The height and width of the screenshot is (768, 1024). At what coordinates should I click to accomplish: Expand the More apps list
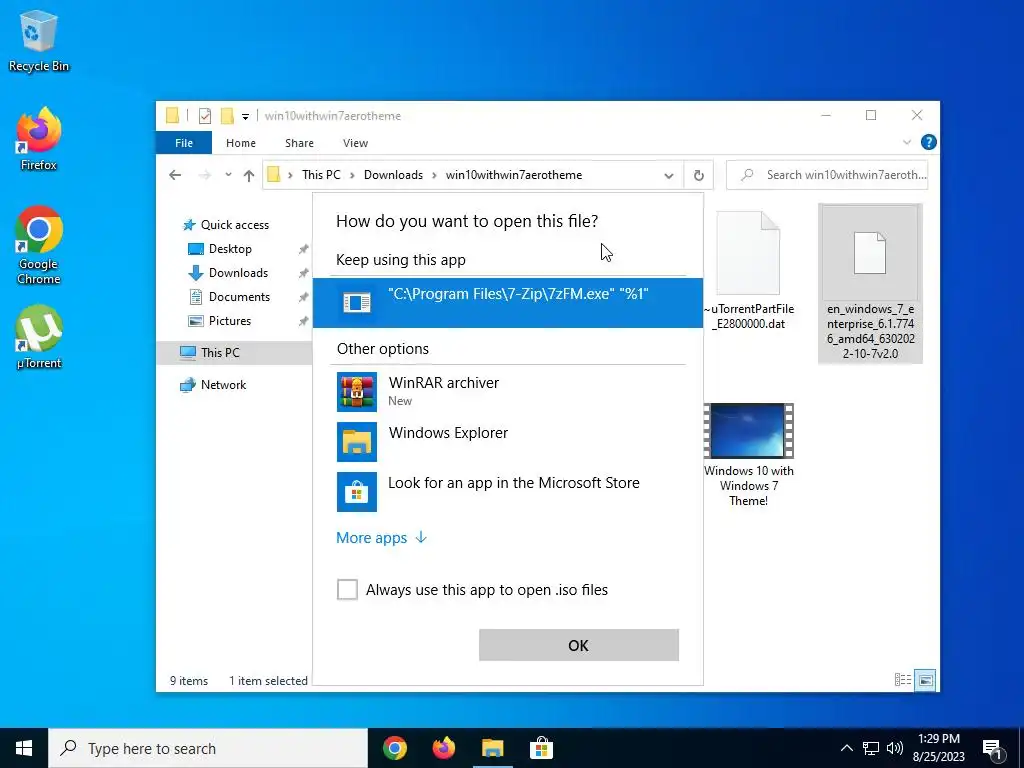pyautogui.click(x=381, y=537)
